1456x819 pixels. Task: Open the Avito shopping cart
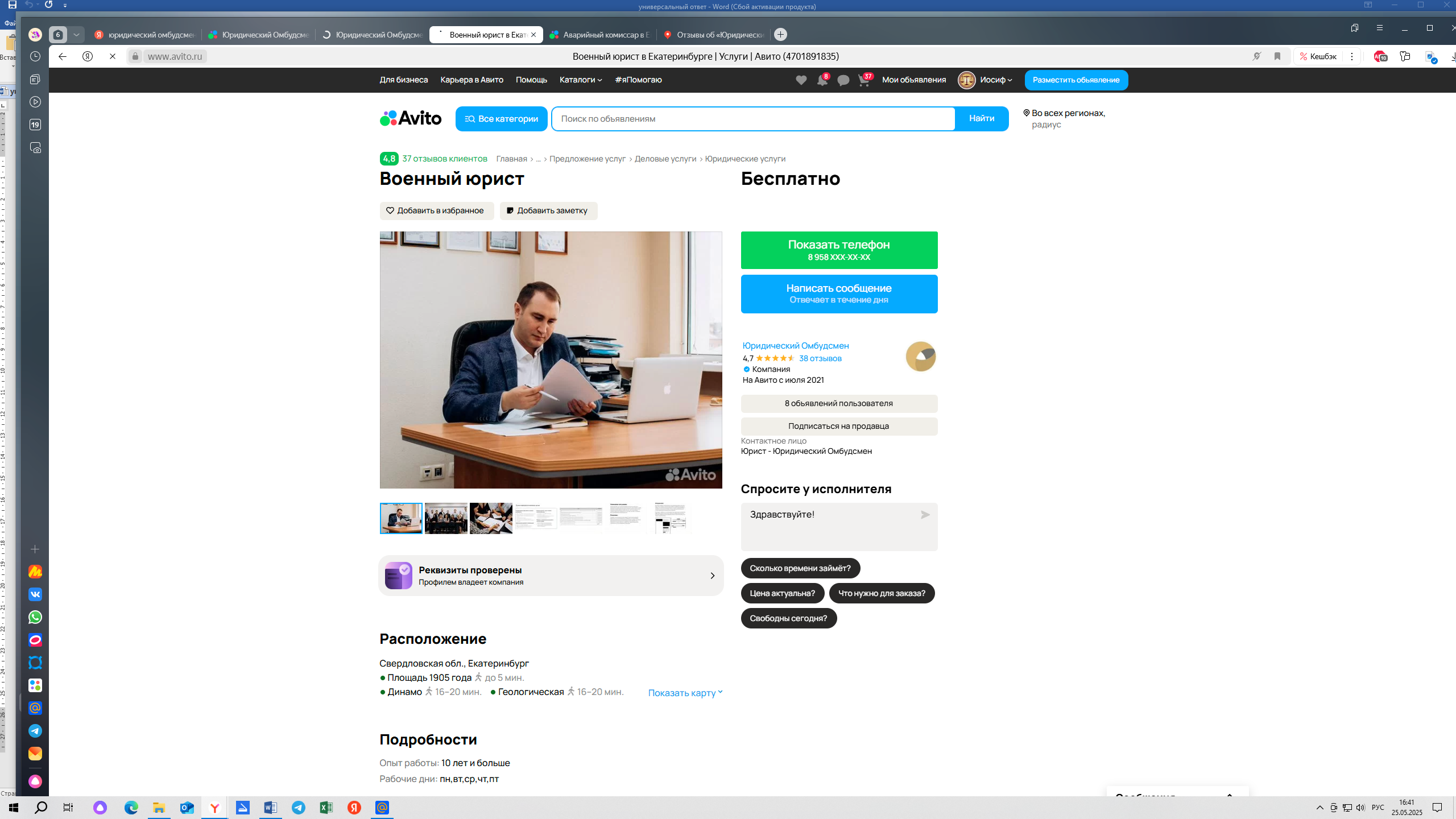(864, 80)
